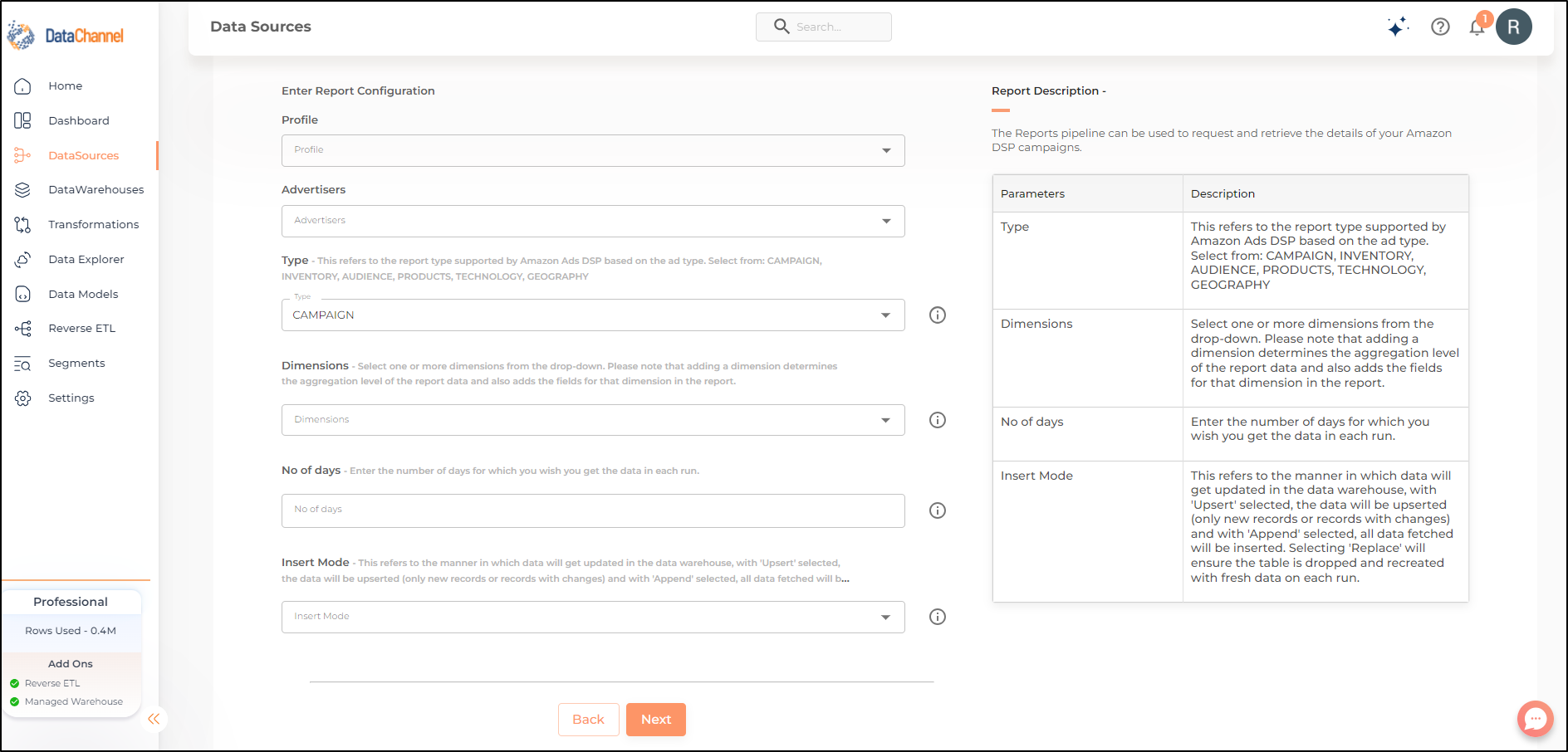Go to Home menu item
This screenshot has width=1568, height=752.
[65, 86]
